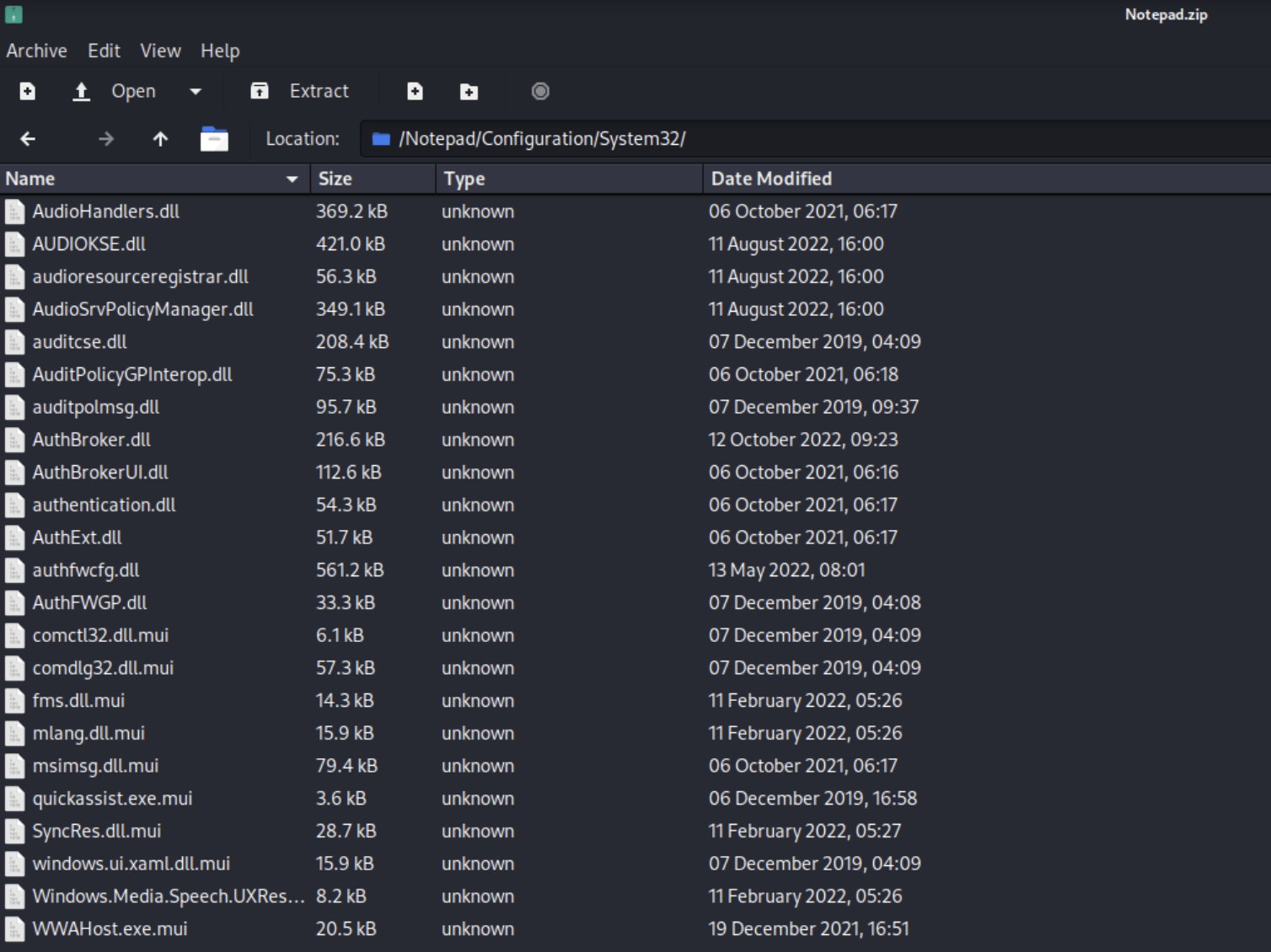The image size is (1271, 952).
Task: Click the Extract archive icon
Action: pyautogui.click(x=260, y=91)
